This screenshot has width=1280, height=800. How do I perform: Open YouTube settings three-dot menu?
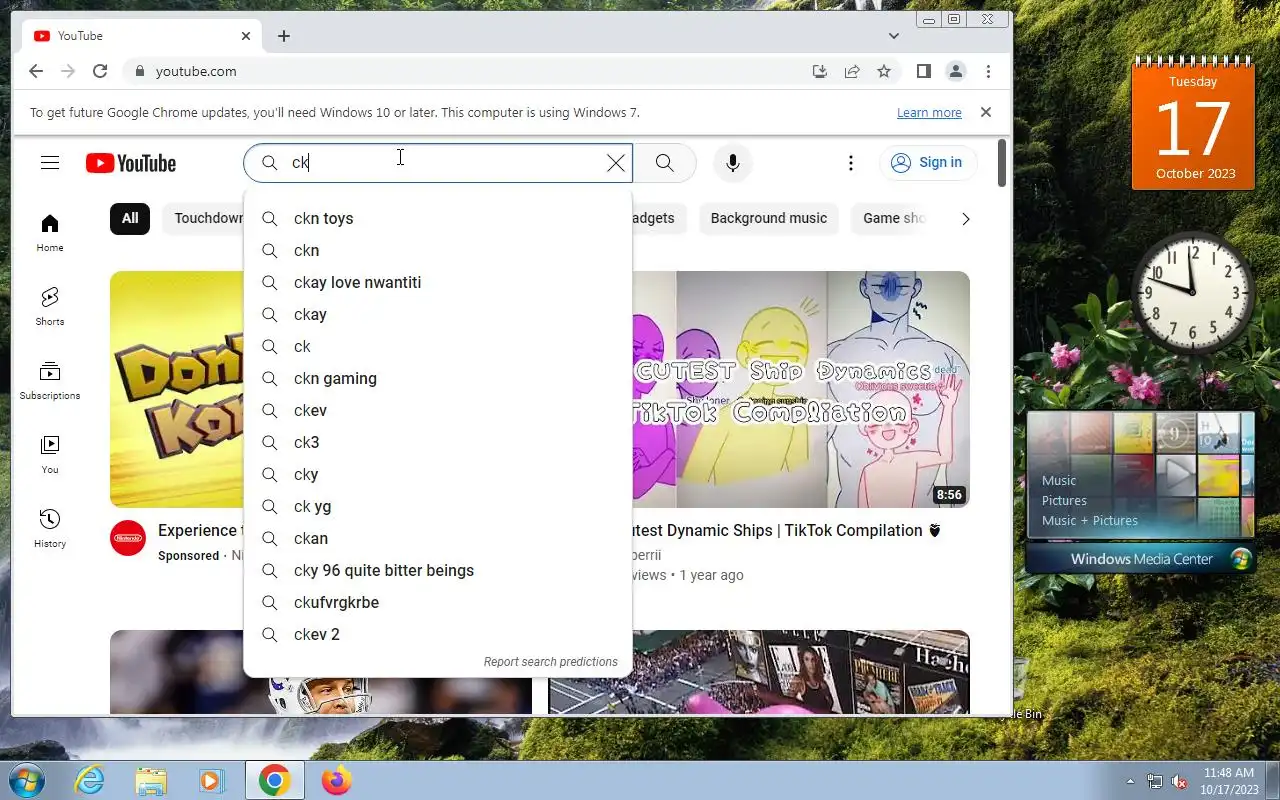tap(851, 163)
